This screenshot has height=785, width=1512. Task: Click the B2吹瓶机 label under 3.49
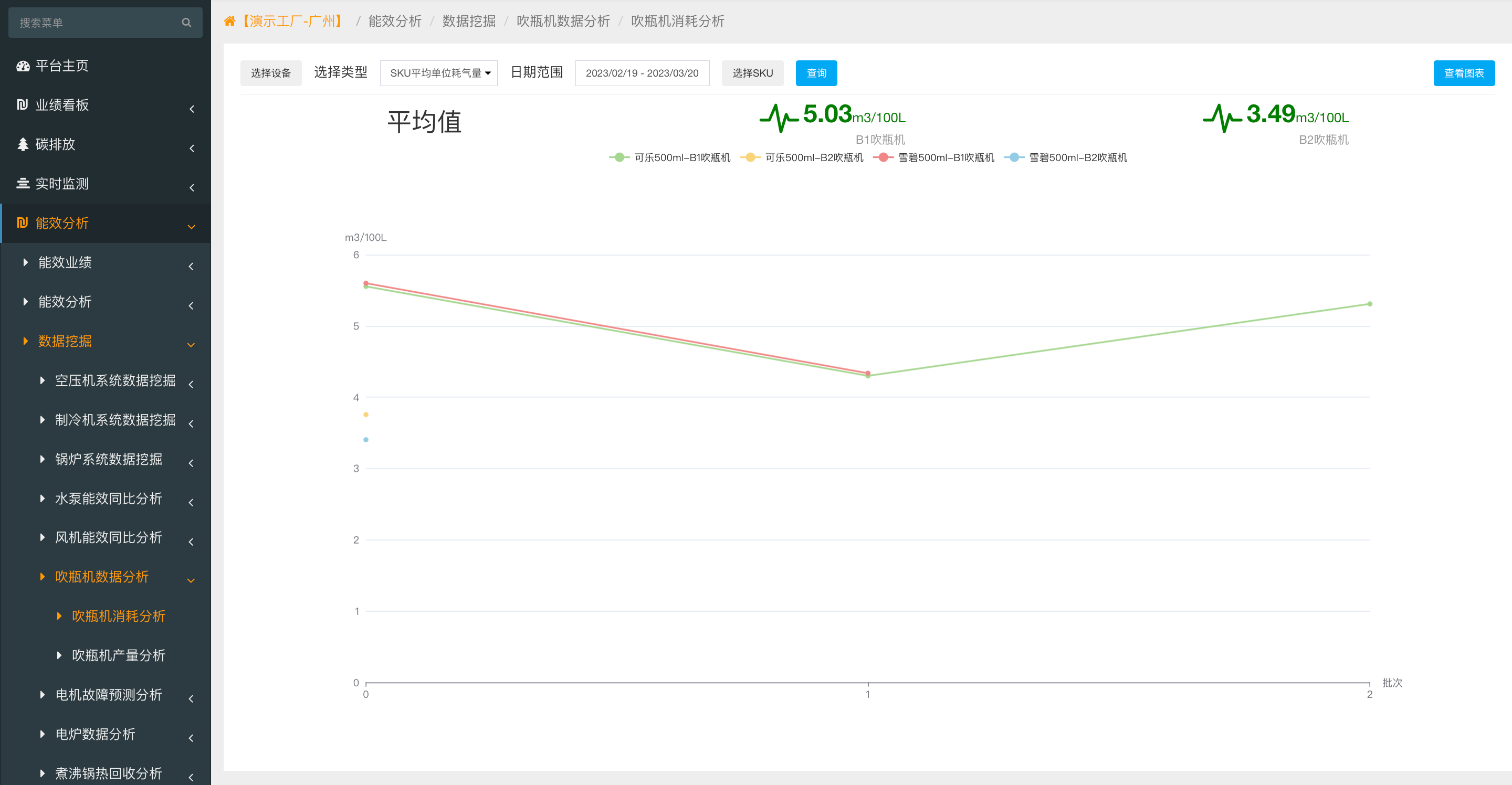1324,140
